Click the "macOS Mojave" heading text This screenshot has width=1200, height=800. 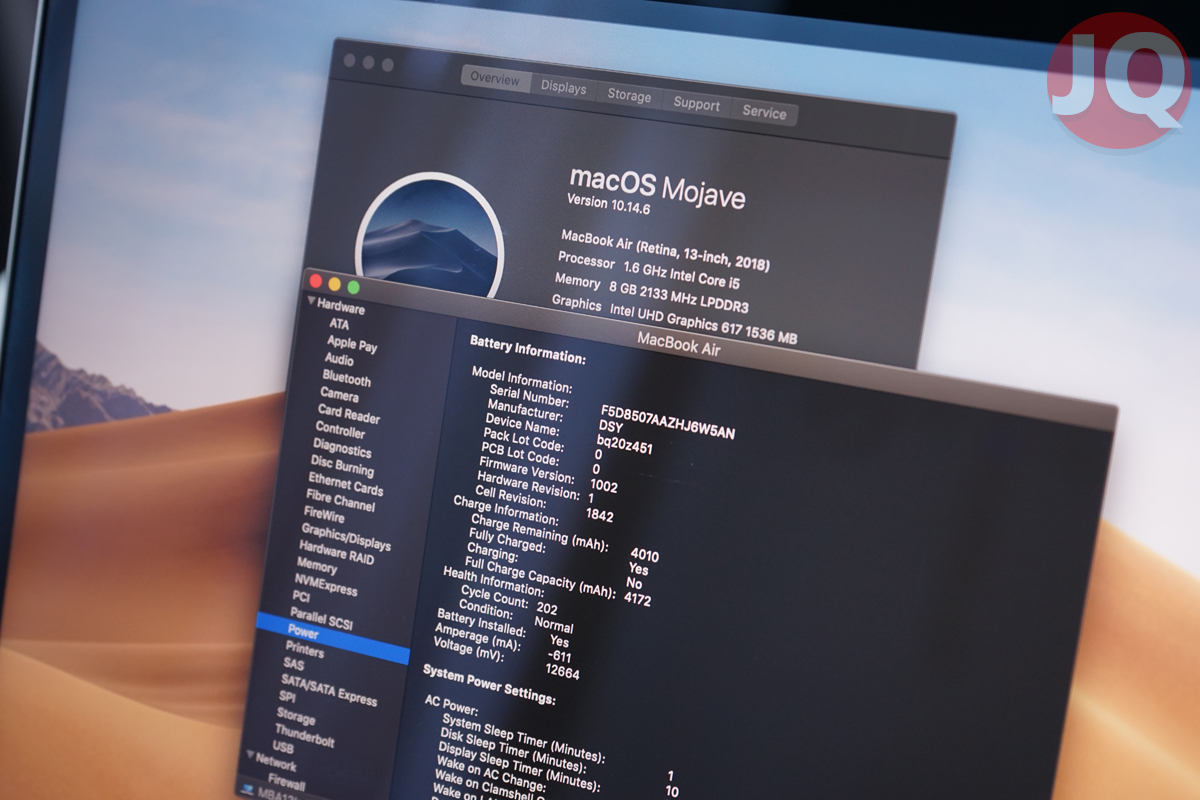657,187
